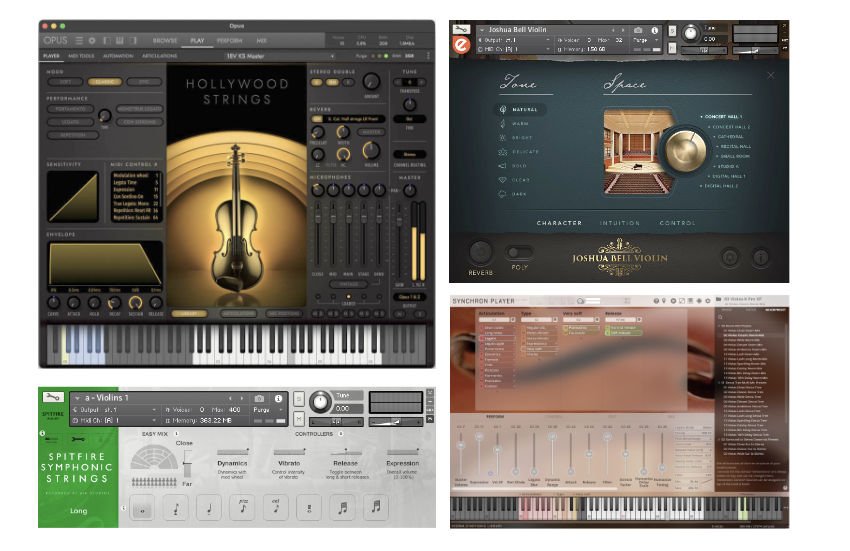Screen dimensions: 850x551
Task: Toggle the reverb on switch in Opus
Action: [x=317, y=119]
